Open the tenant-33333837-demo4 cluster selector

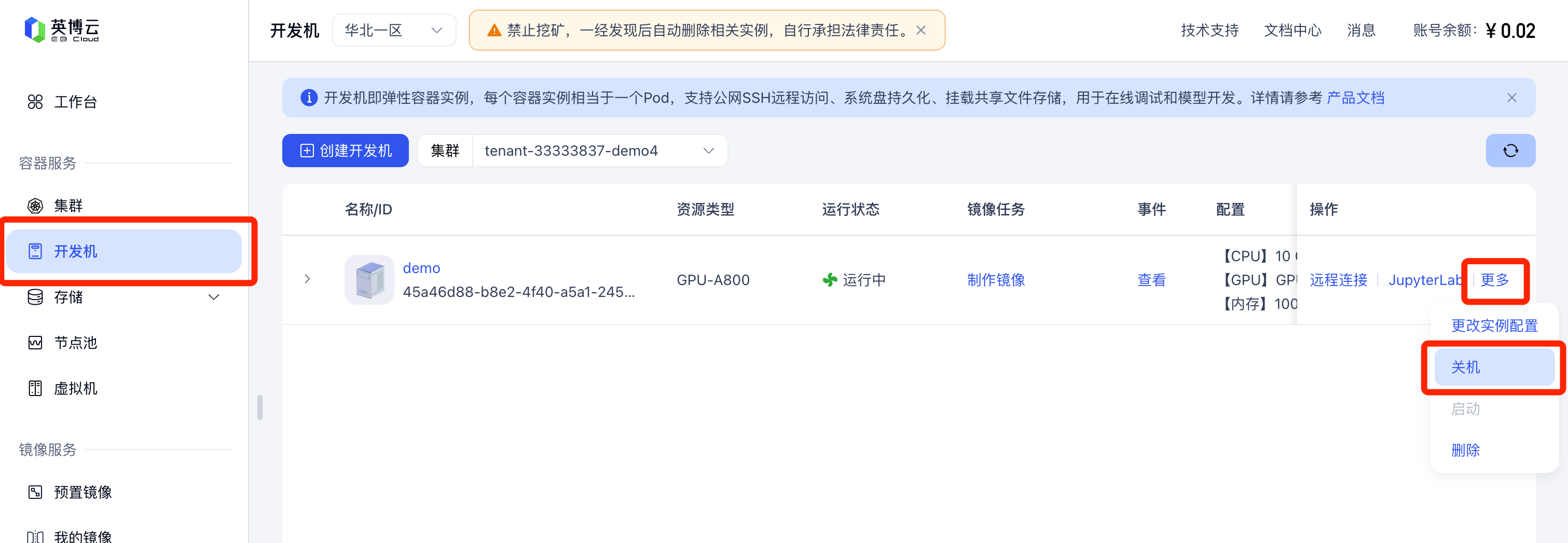[x=598, y=151]
